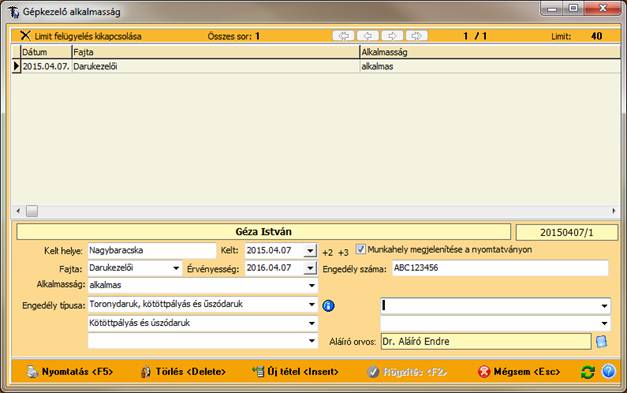The width and height of the screenshot is (627, 393).
Task: Expand the Kötöttpályás és úszódaruk dropdown
Action: click(x=312, y=323)
